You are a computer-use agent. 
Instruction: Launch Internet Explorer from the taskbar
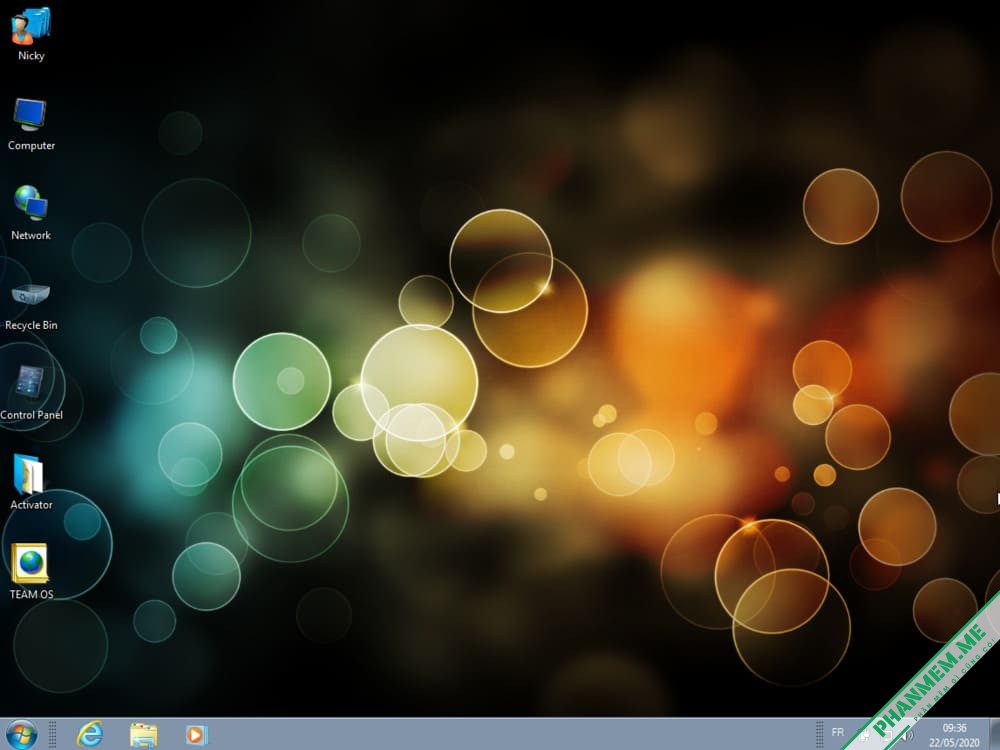[x=90, y=735]
